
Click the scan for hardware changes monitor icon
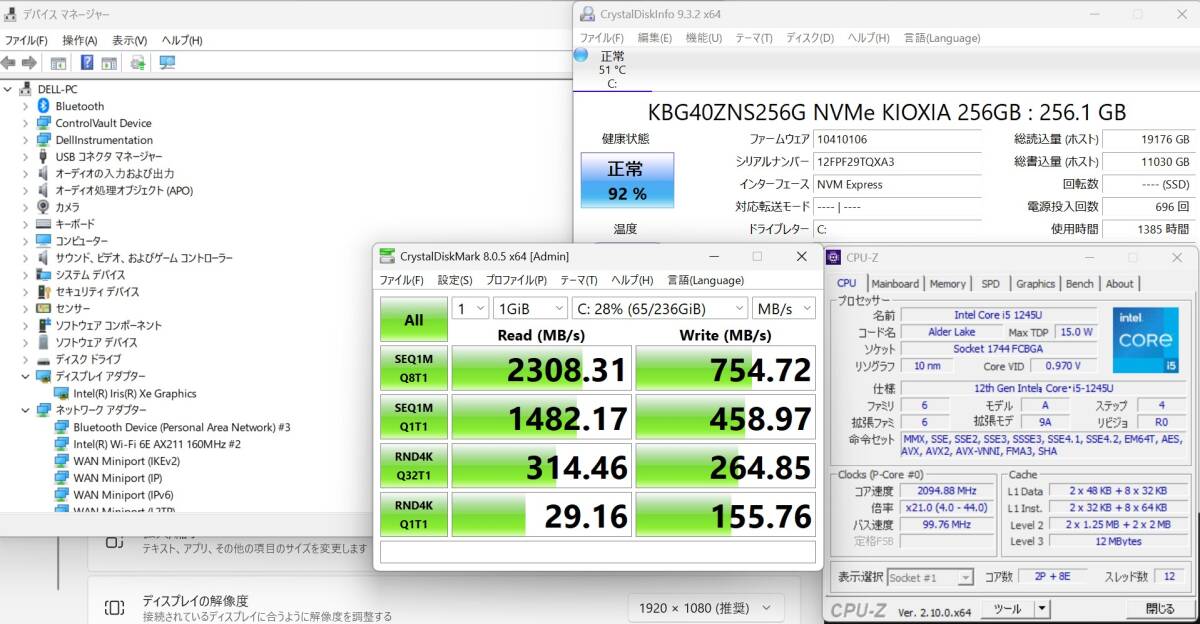[166, 63]
